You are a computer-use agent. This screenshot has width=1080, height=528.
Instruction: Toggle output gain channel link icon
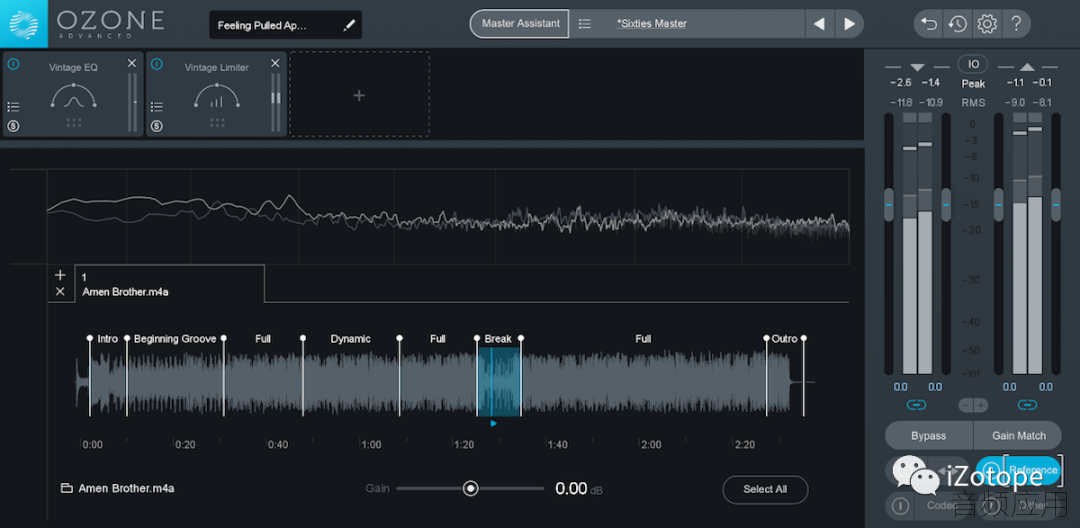[x=1027, y=405]
